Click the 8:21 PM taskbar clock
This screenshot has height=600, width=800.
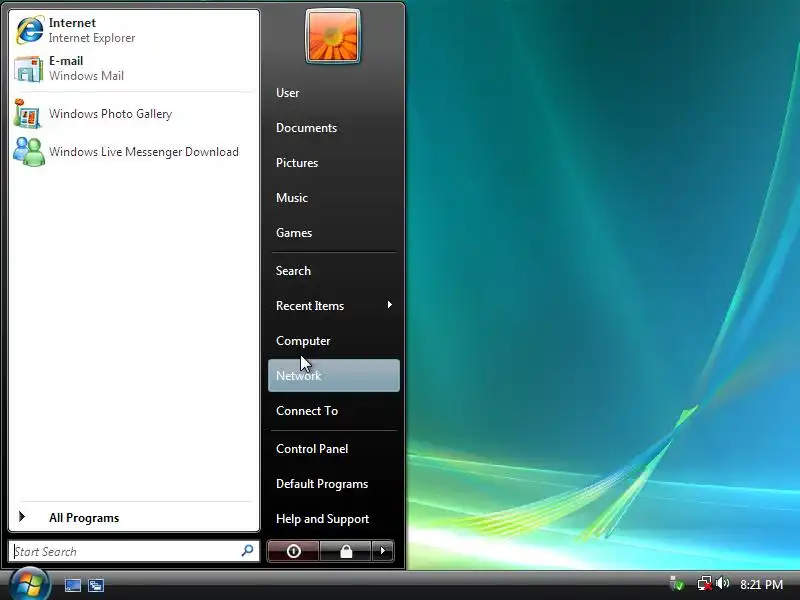click(x=761, y=584)
